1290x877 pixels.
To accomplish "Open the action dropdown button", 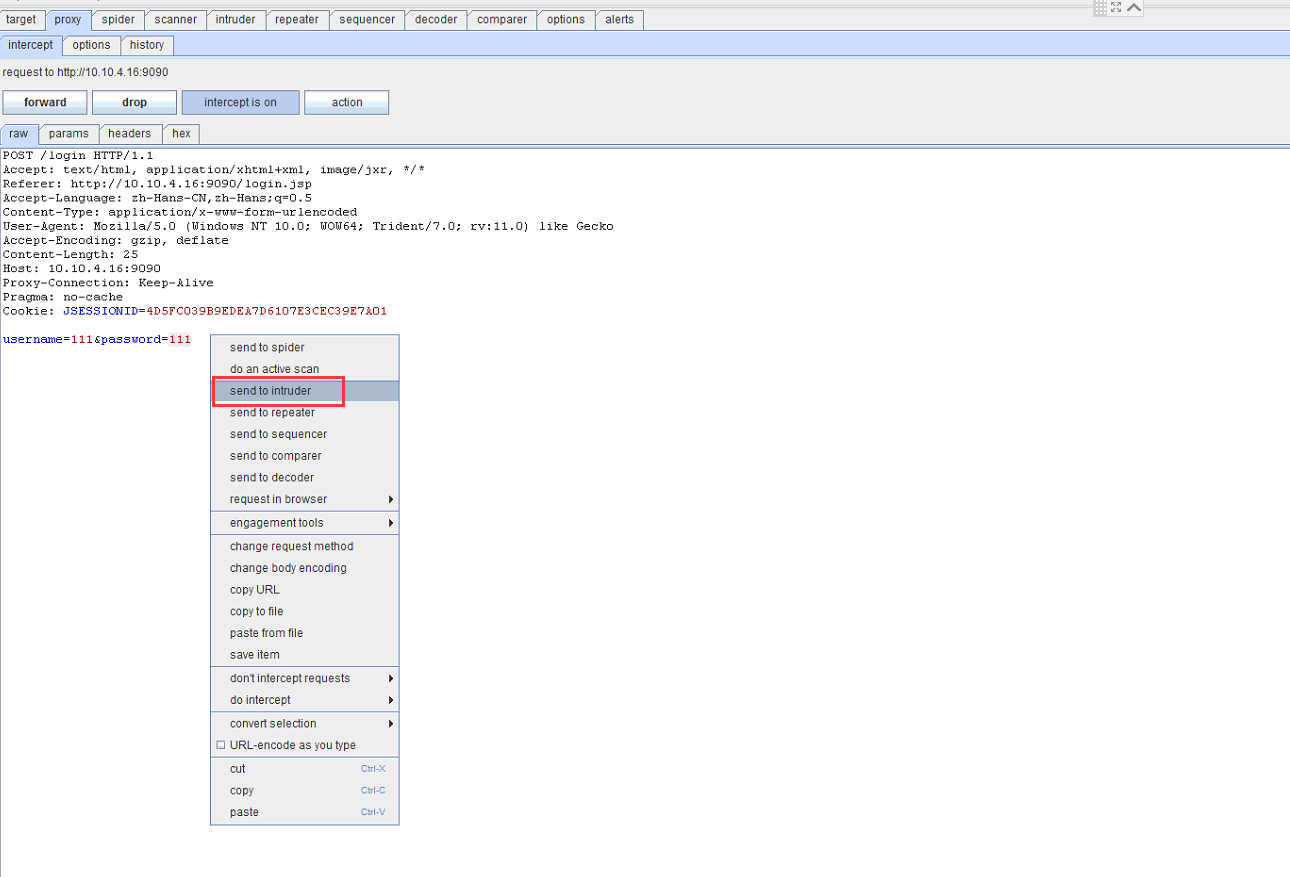I will (x=346, y=102).
